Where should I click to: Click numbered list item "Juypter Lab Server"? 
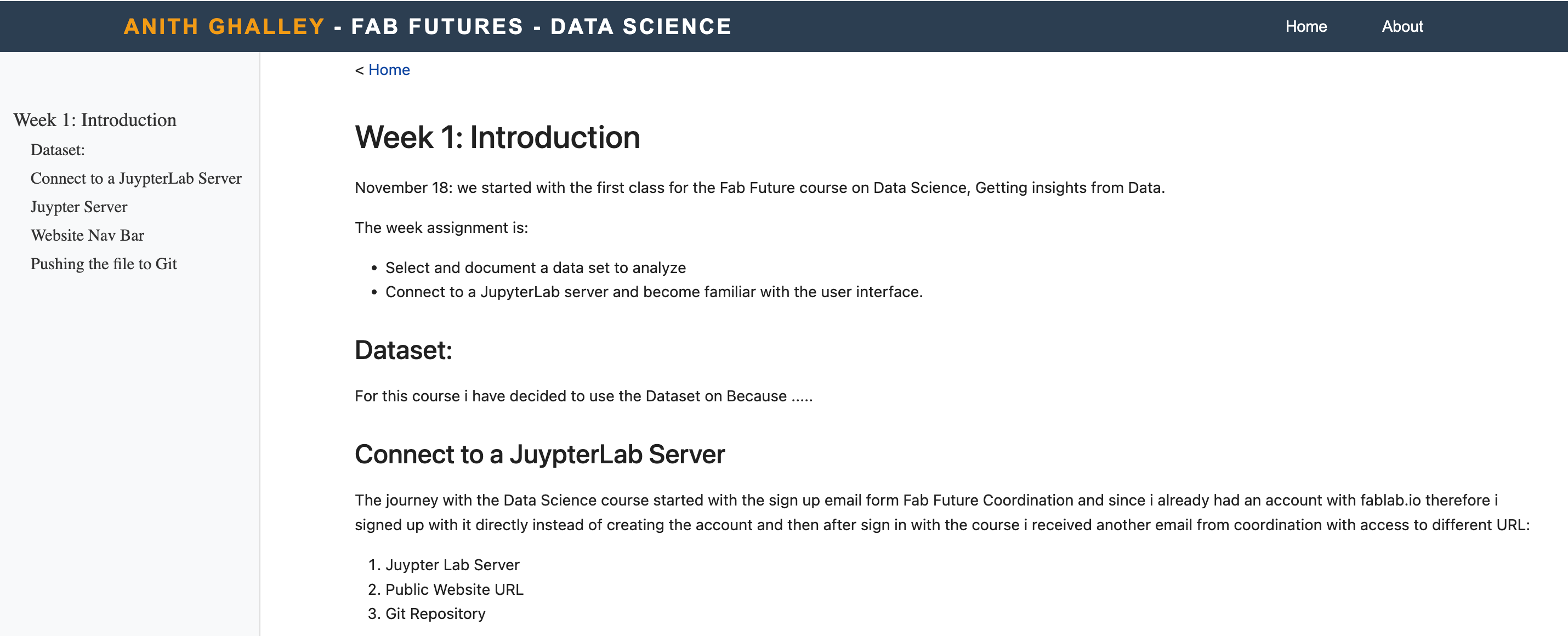coord(452,565)
